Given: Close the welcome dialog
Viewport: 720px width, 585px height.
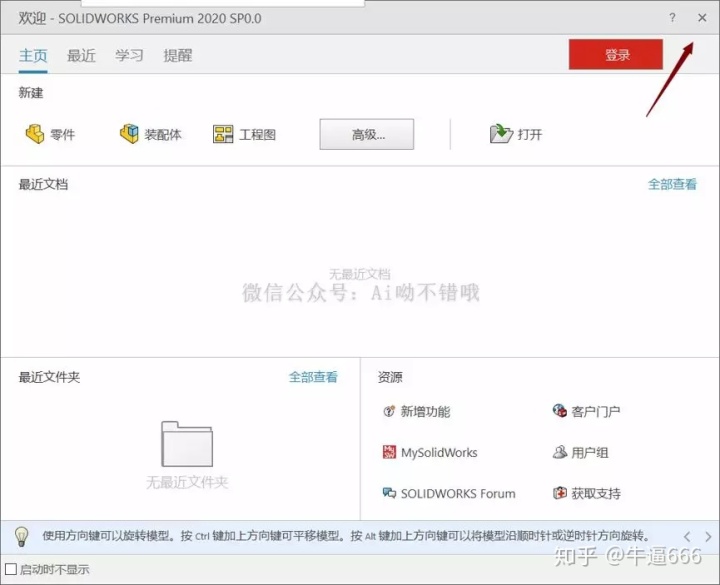Looking at the screenshot, I should (702, 18).
